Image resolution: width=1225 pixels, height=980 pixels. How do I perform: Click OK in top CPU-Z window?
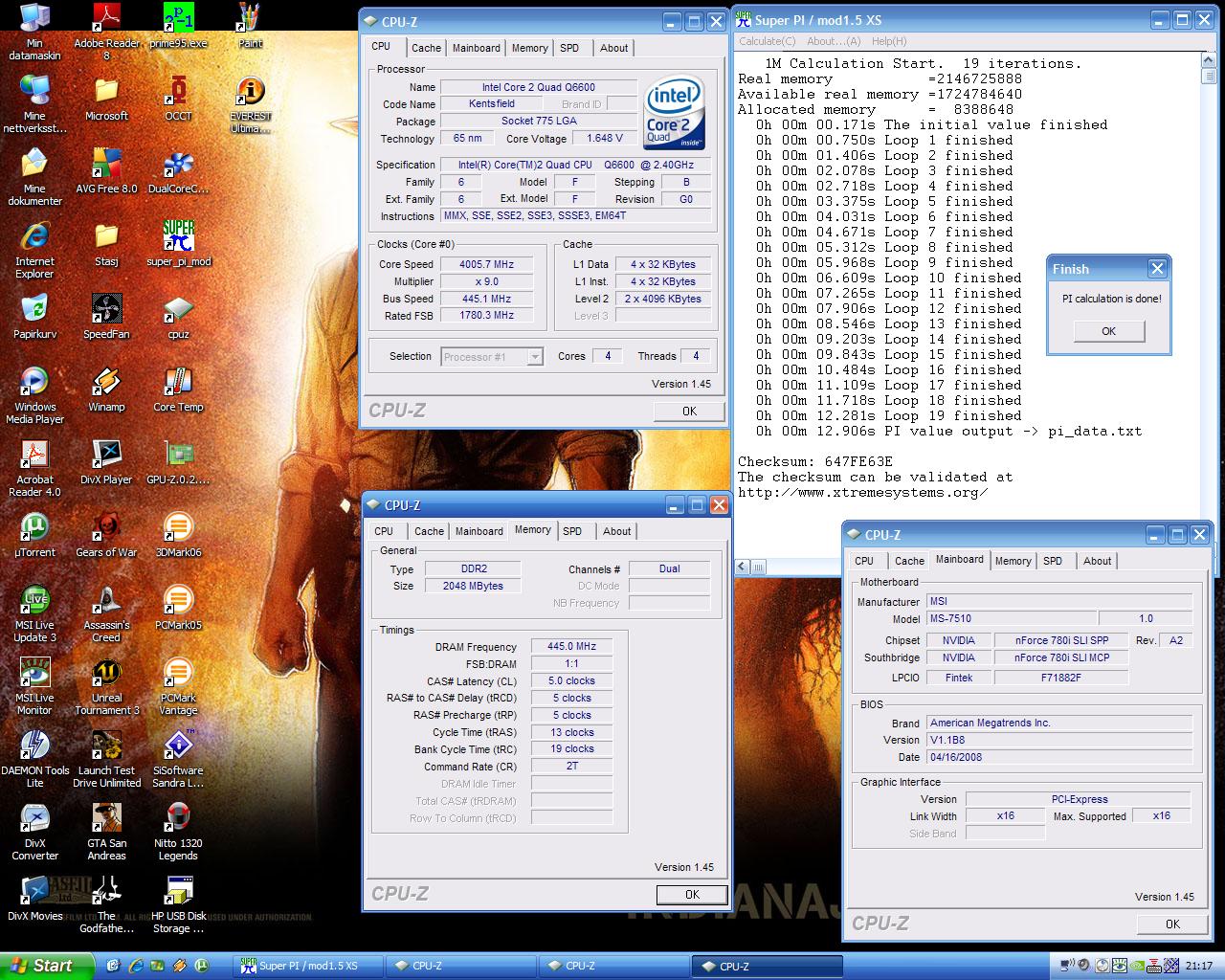[689, 412]
